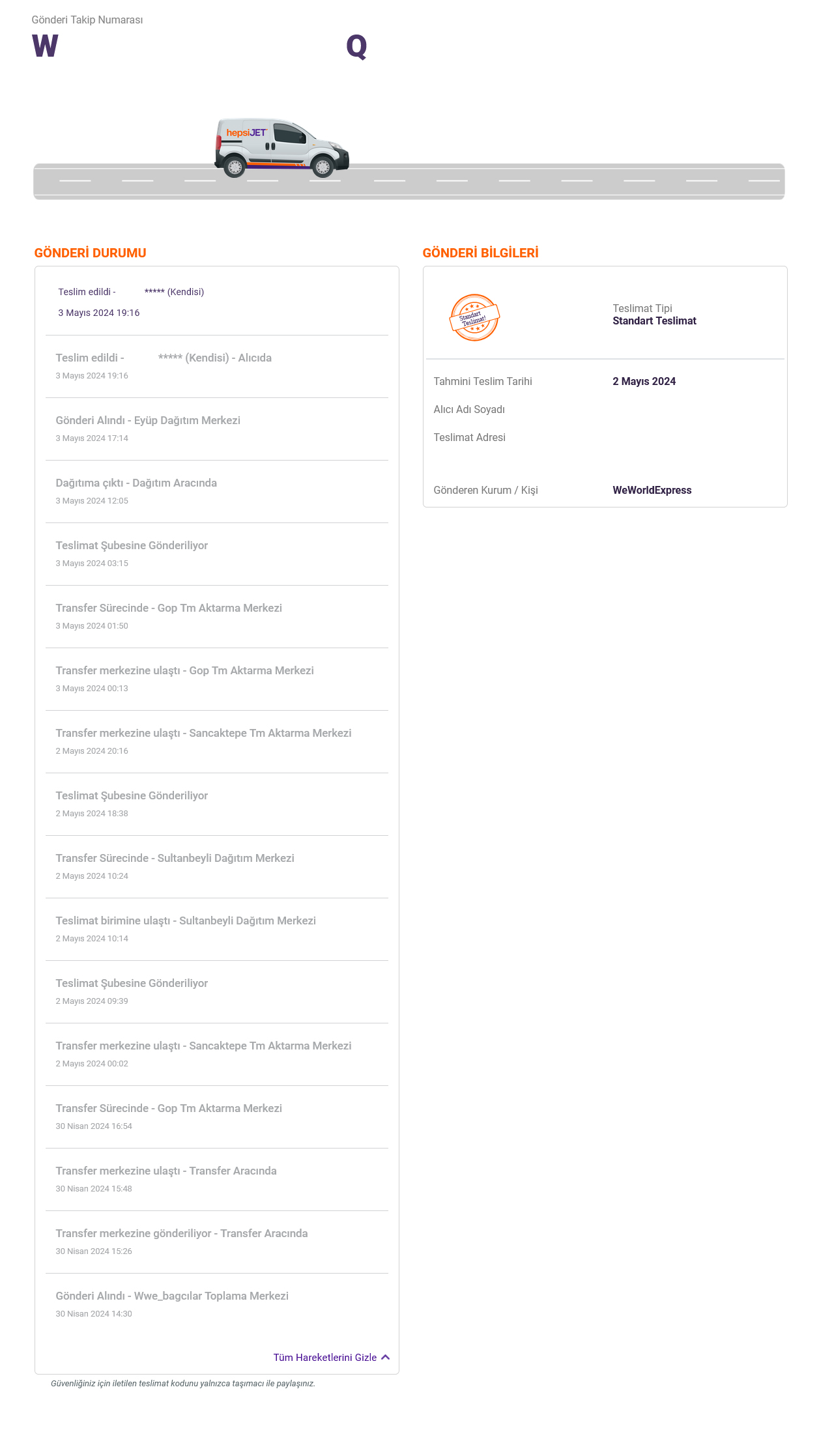The height and width of the screenshot is (1456, 819).
Task: Click the Tüm Hareketlerini Gizle link text
Action: pos(324,1357)
